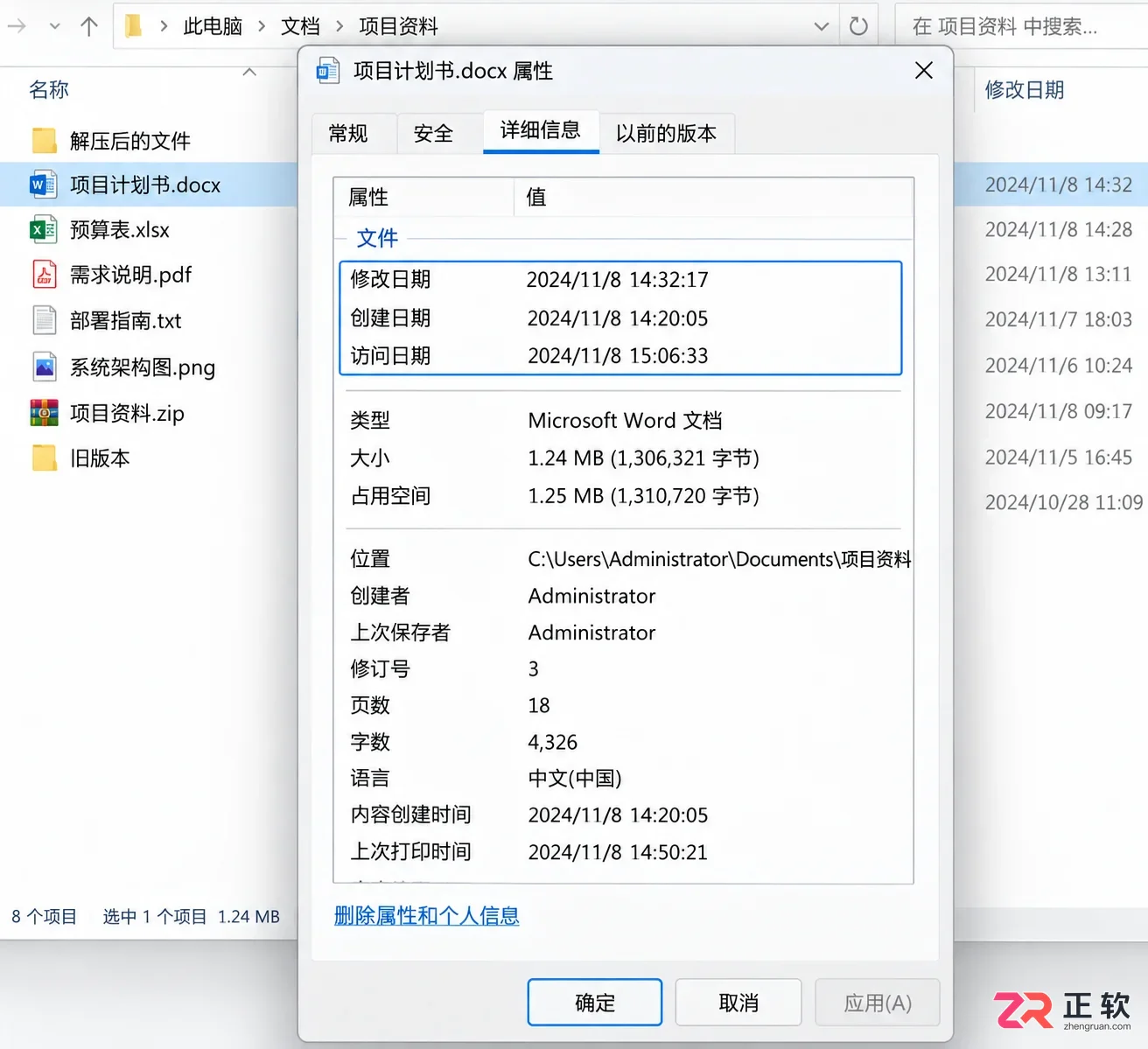1148x1049 pixels.
Task: Click the 修改日期 property row
Action: pos(620,279)
